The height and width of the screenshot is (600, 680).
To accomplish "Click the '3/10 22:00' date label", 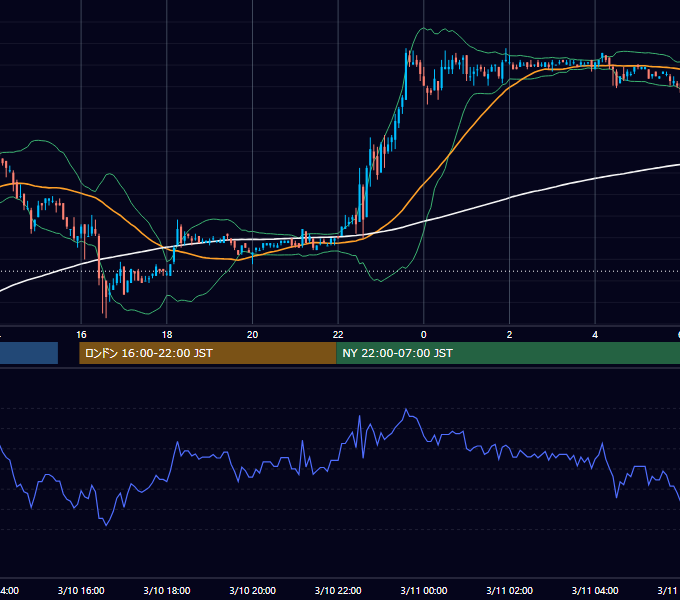I will point(338,590).
